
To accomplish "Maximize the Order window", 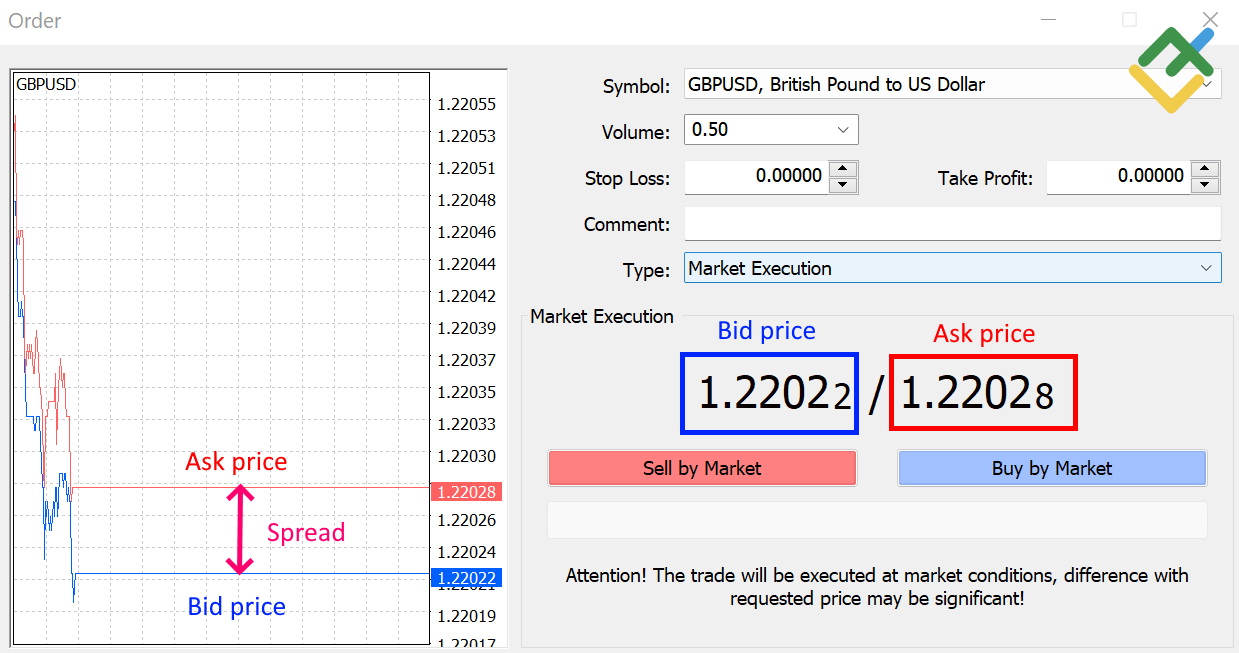I will tap(1130, 19).
